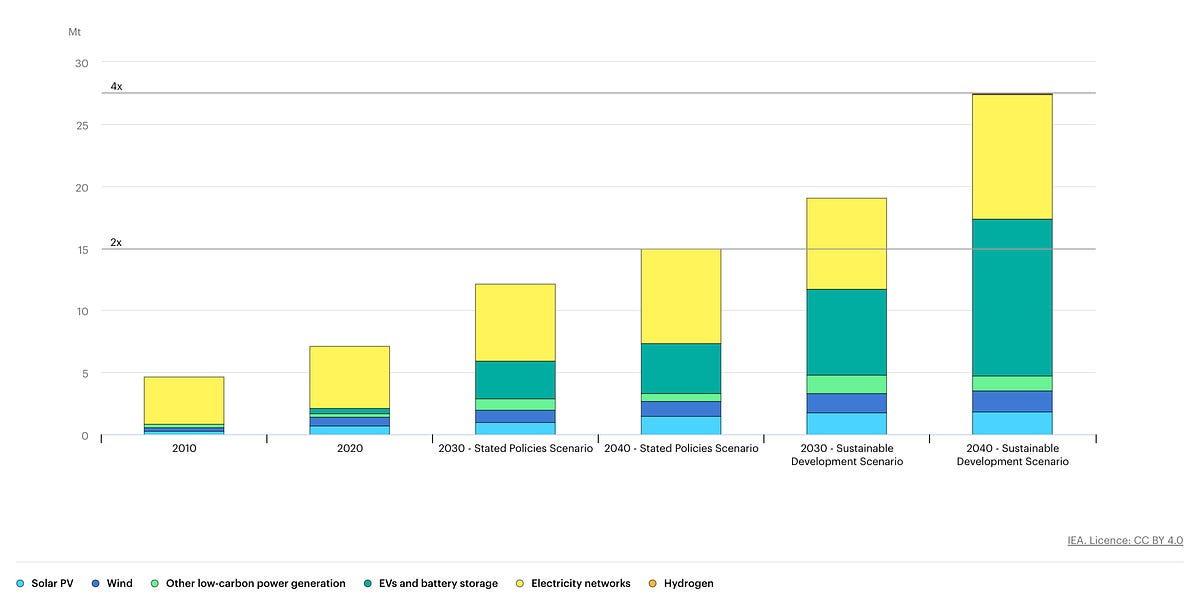1200x600 pixels.
Task: Click the green Other low-carbon legend dot
Action: (x=154, y=583)
